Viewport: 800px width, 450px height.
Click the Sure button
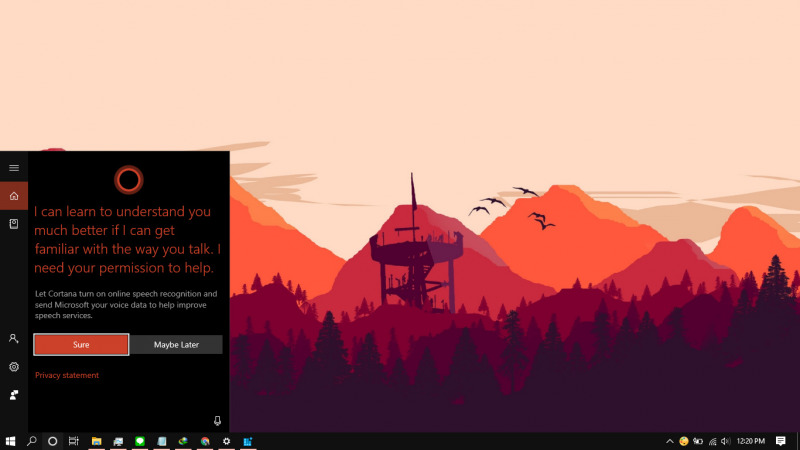pos(81,344)
